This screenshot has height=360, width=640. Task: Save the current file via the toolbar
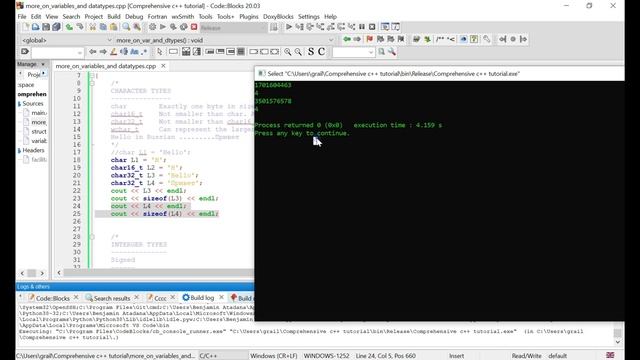coord(46,27)
